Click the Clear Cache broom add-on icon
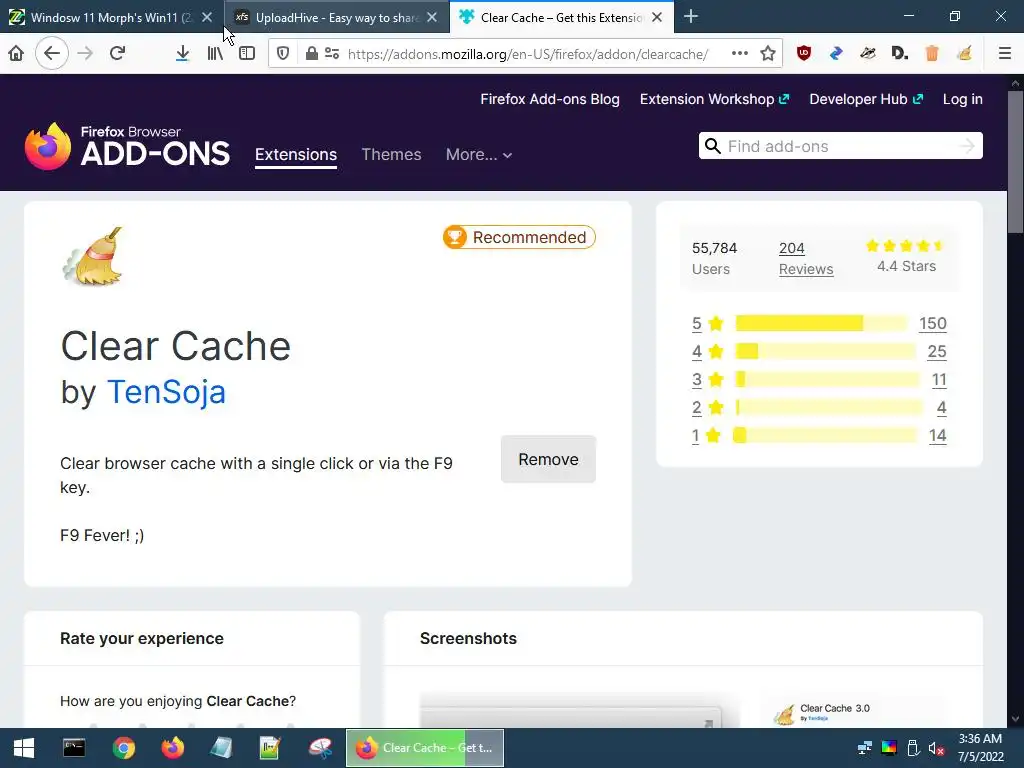1024x768 pixels. [x=93, y=257]
